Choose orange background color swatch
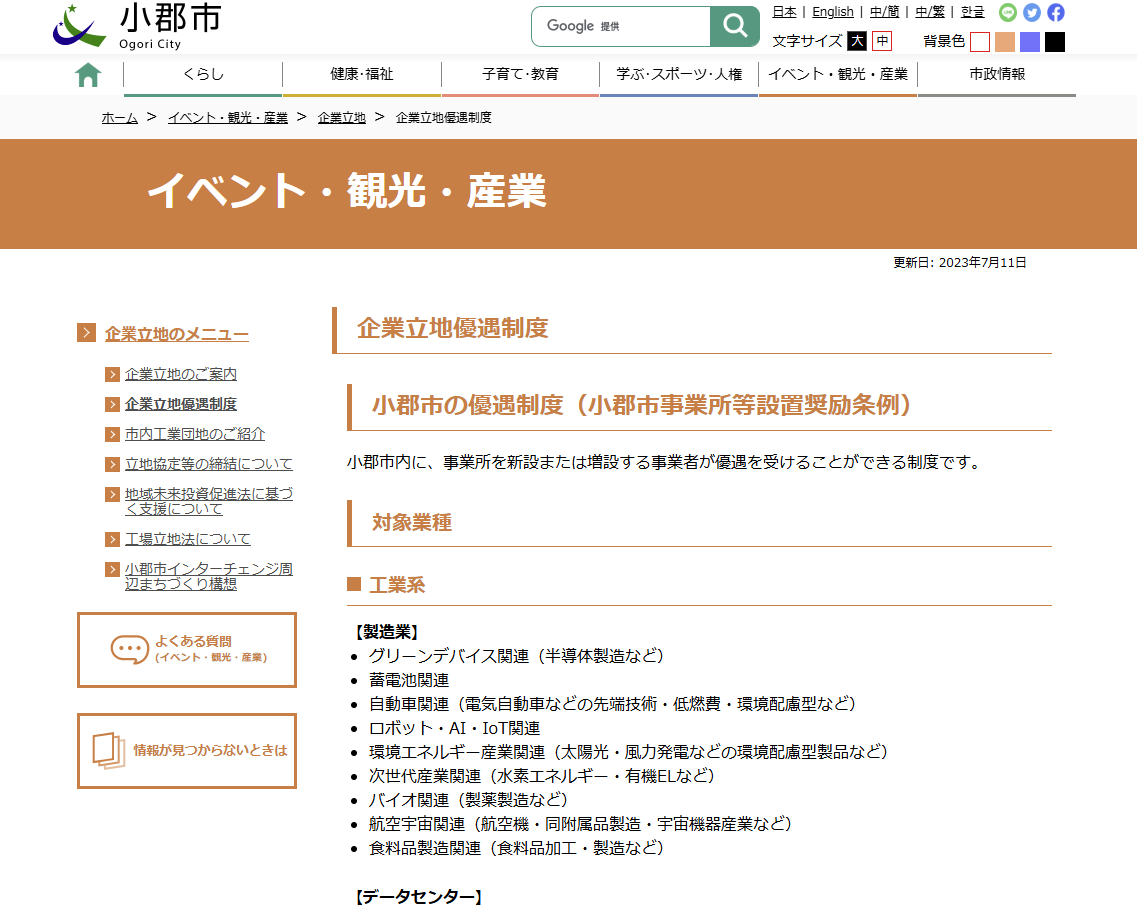1137x906 pixels. coord(1005,42)
